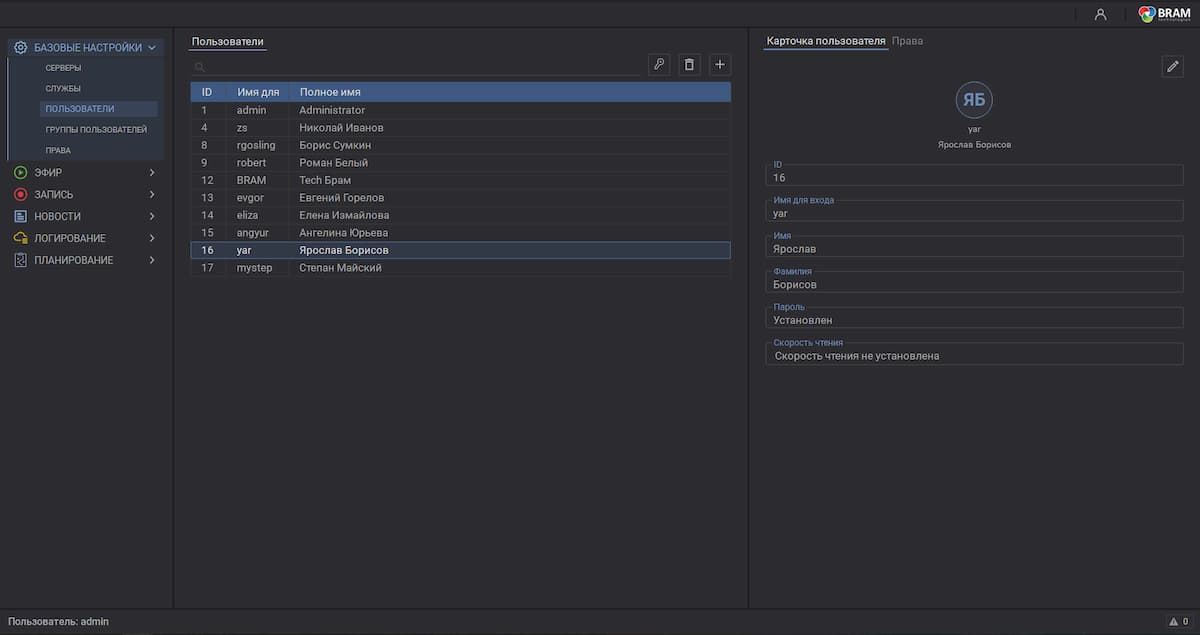Expand the Логирование section chevron

point(152,238)
